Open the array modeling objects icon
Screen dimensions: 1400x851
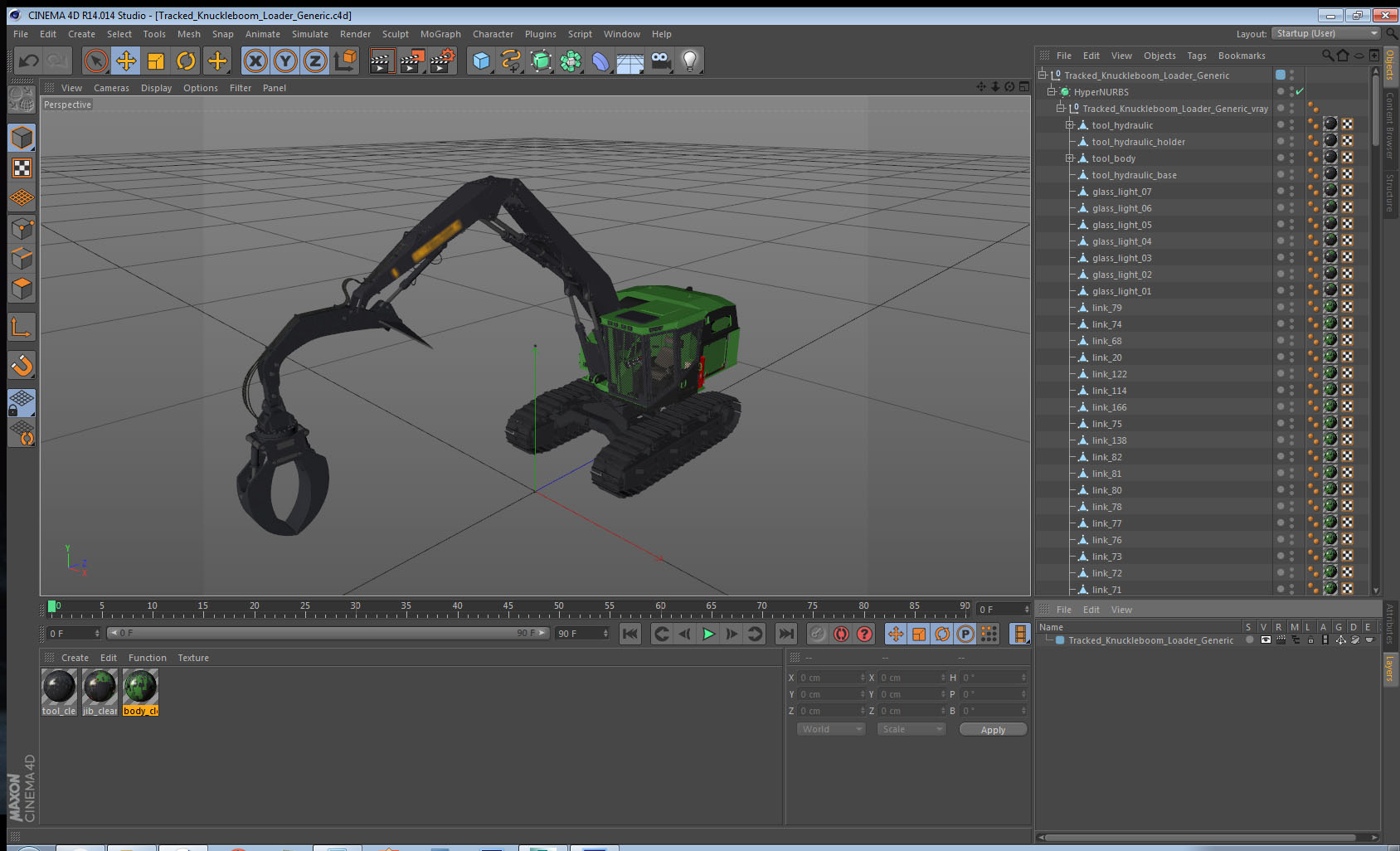[x=571, y=61]
